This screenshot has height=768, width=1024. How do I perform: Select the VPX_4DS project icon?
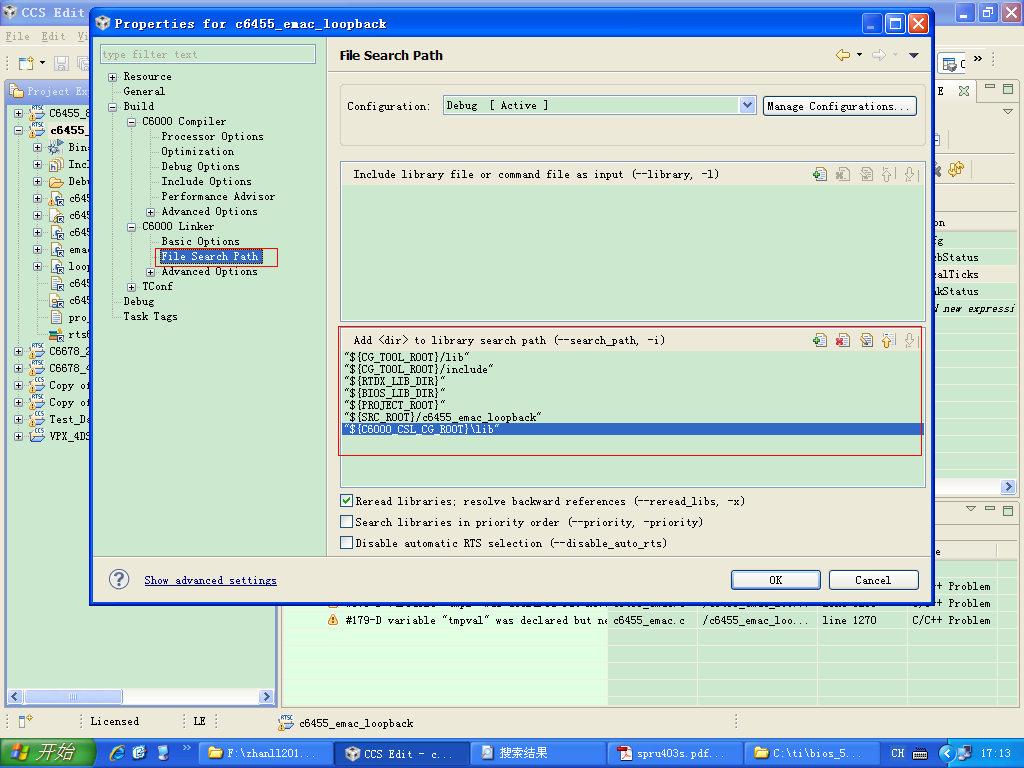[37, 436]
